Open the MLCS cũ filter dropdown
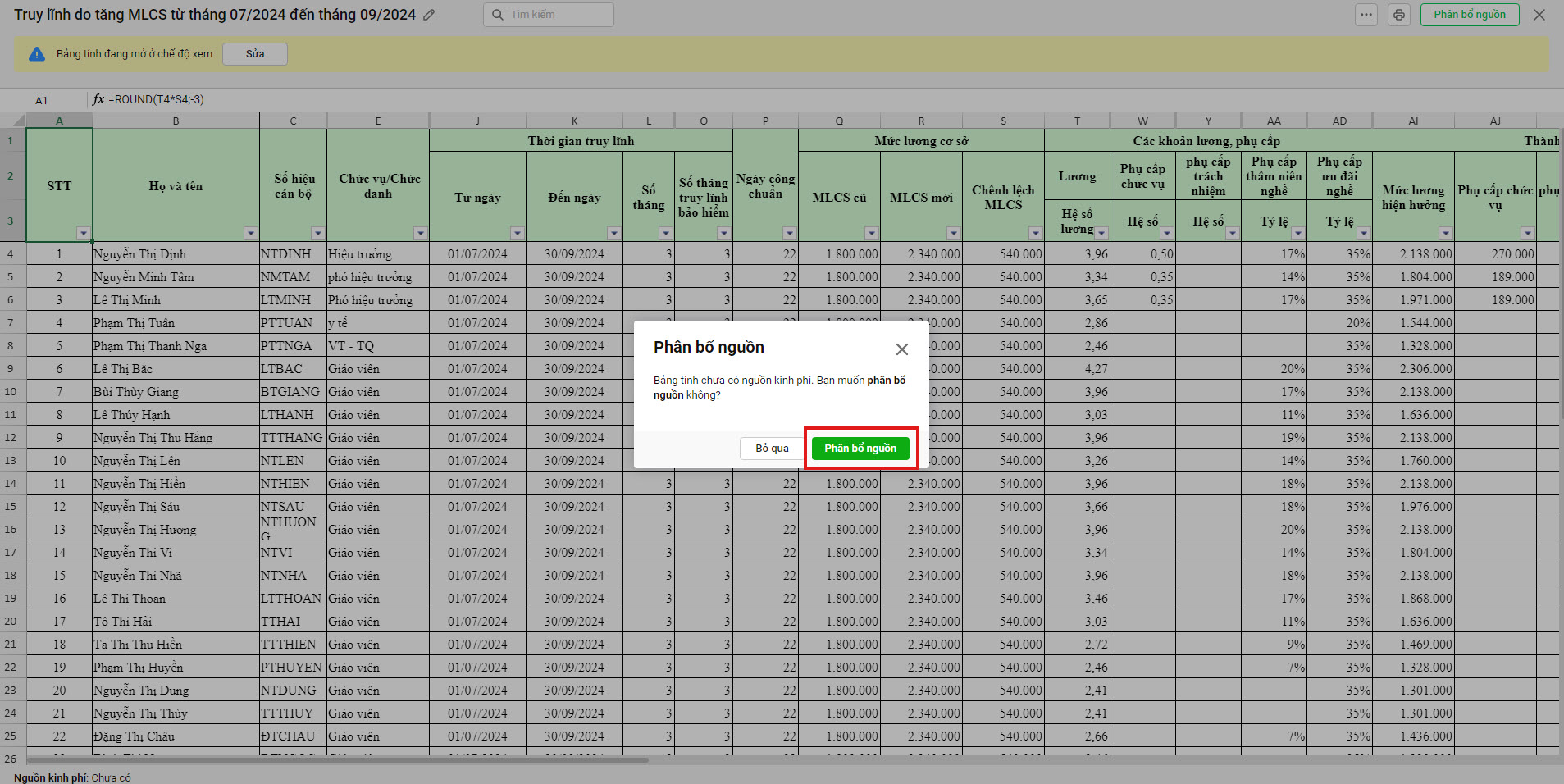This screenshot has width=1564, height=784. (x=871, y=234)
